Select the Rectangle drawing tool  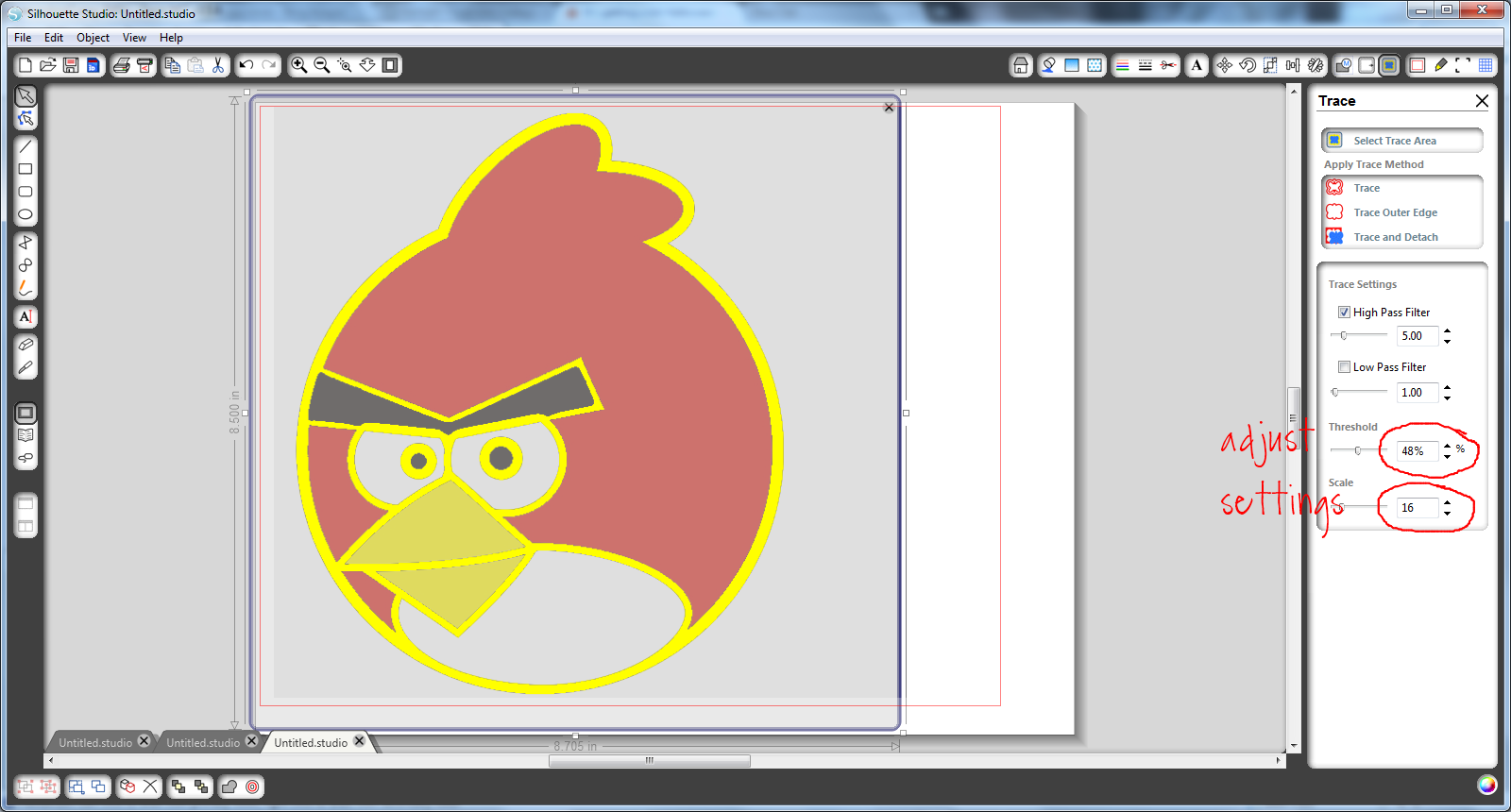pos(25,169)
